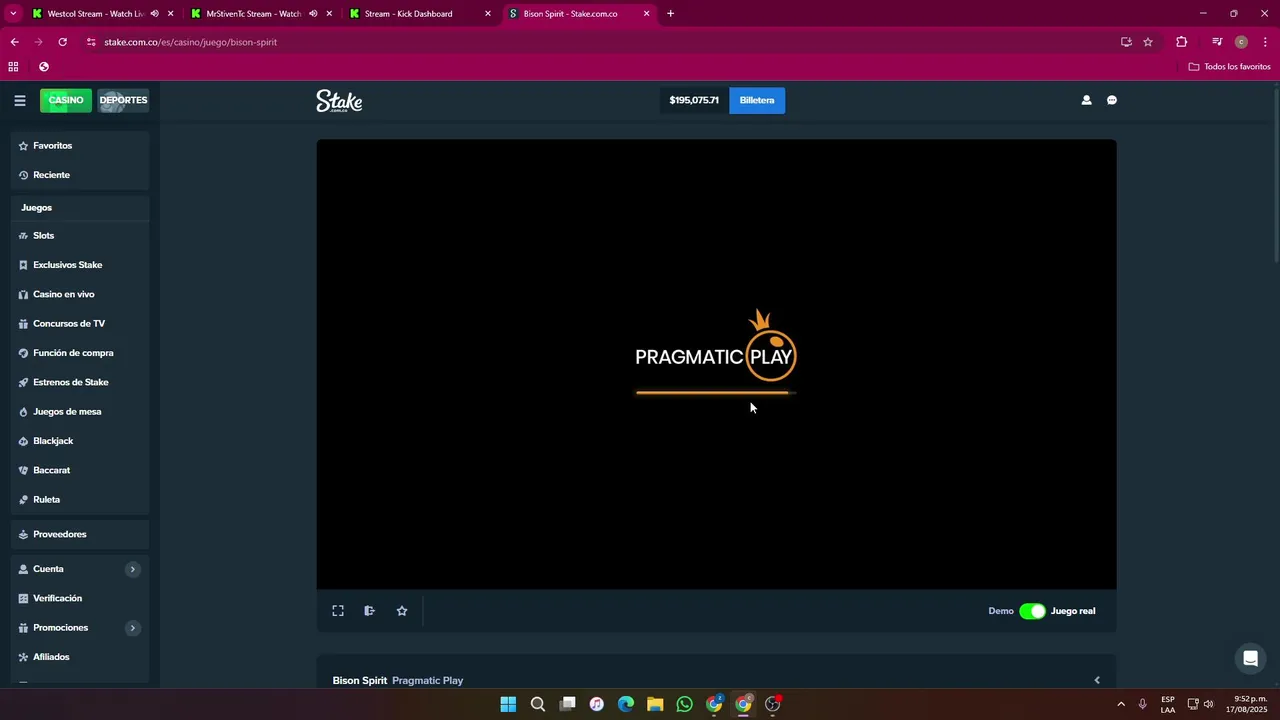Open iTunes music app from the taskbar
1280x720 pixels.
click(596, 704)
